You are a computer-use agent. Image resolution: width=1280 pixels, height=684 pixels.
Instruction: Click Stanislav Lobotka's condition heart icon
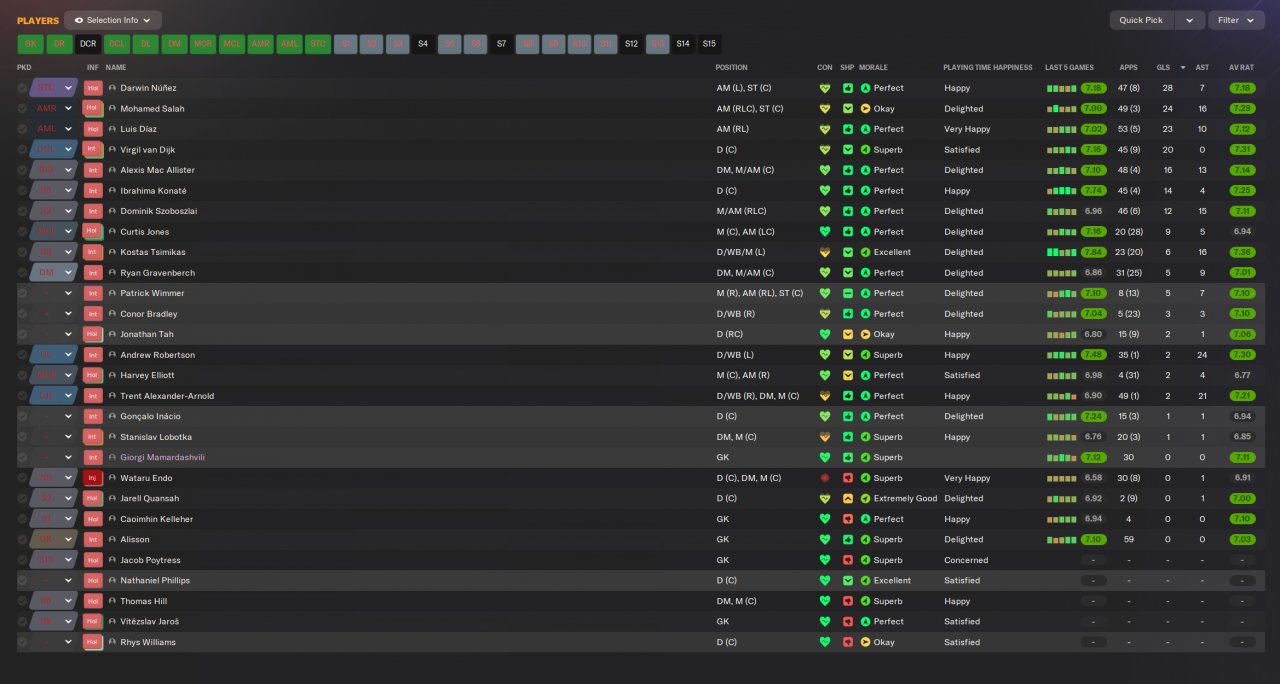pyautogui.click(x=825, y=437)
